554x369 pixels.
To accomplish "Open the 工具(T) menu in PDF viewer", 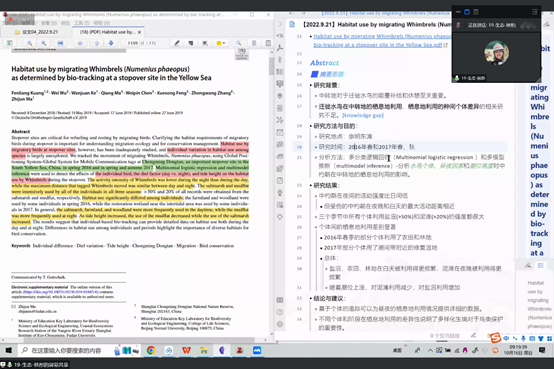I will (x=81, y=23).
